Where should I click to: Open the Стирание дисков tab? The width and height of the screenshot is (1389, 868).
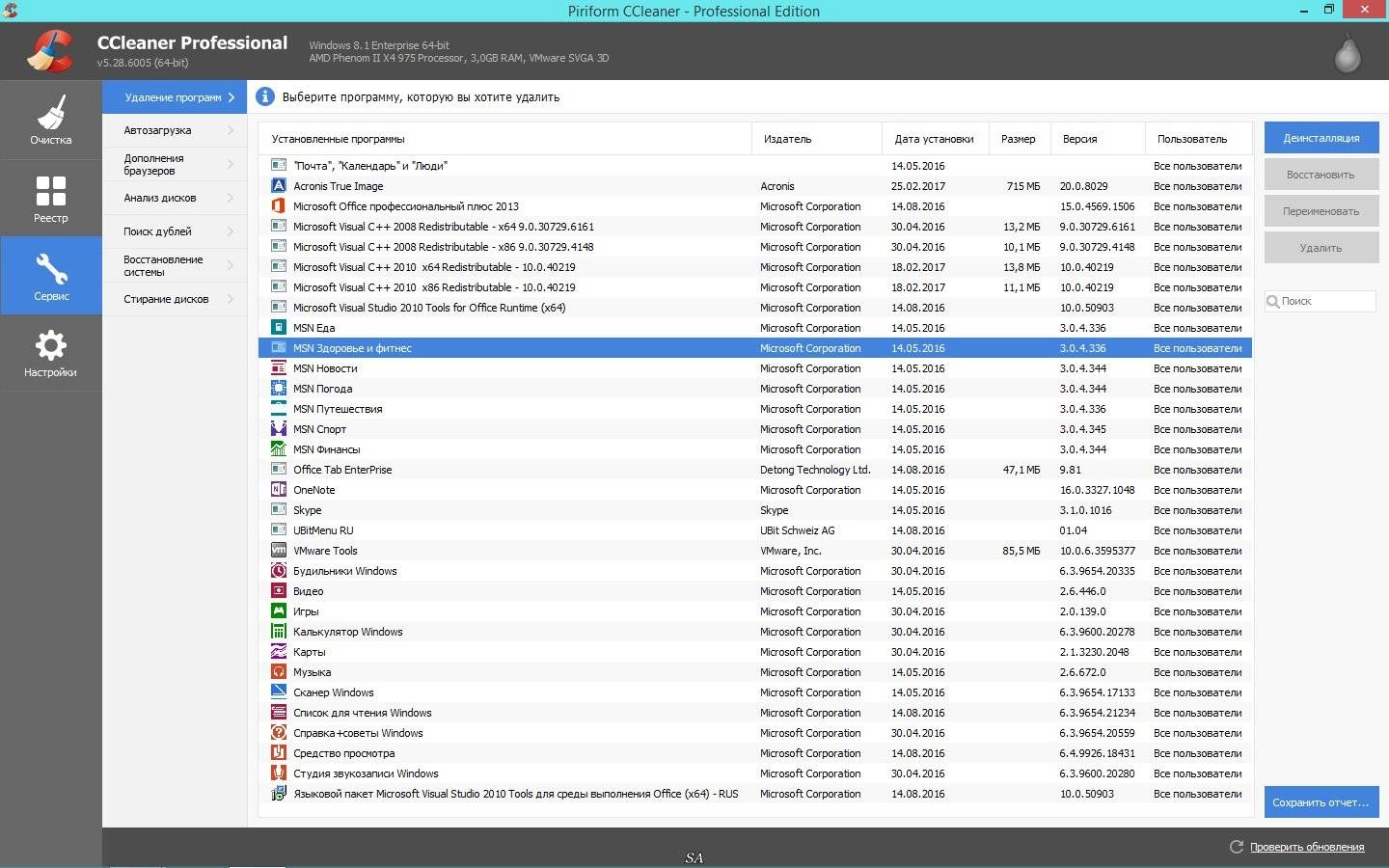pyautogui.click(x=175, y=299)
